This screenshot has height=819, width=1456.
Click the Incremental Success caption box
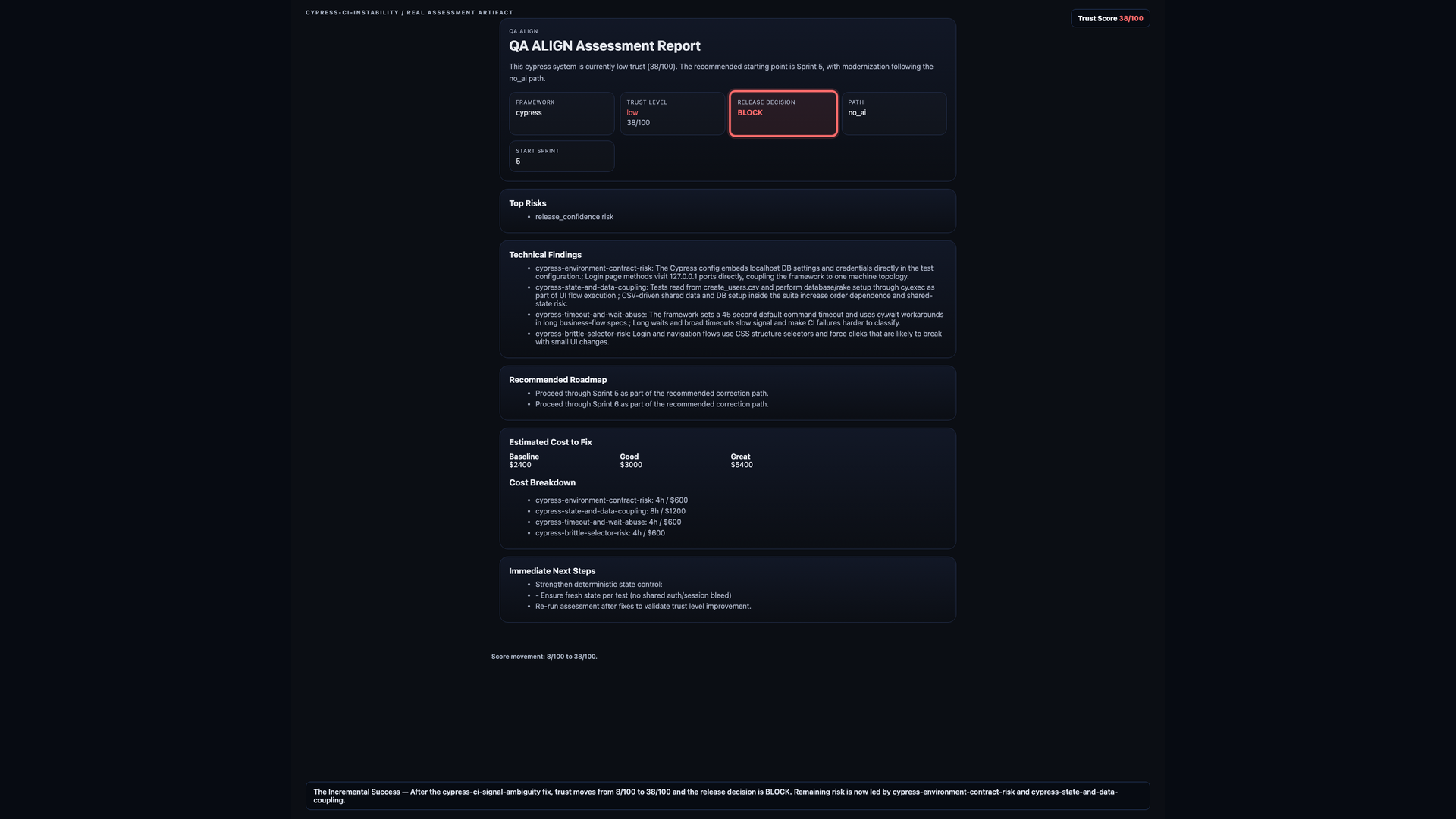click(728, 795)
